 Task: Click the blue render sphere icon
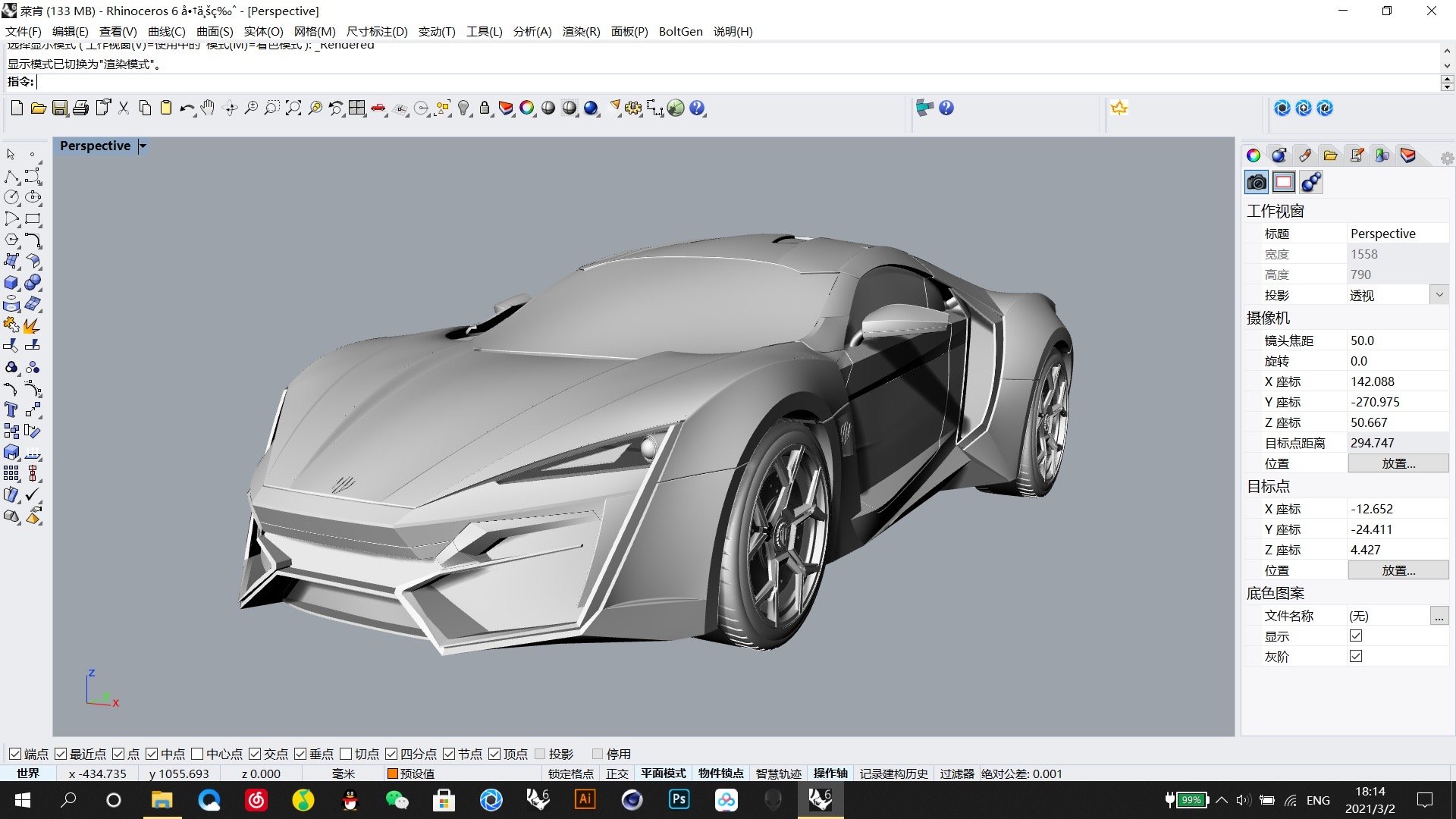tap(591, 108)
